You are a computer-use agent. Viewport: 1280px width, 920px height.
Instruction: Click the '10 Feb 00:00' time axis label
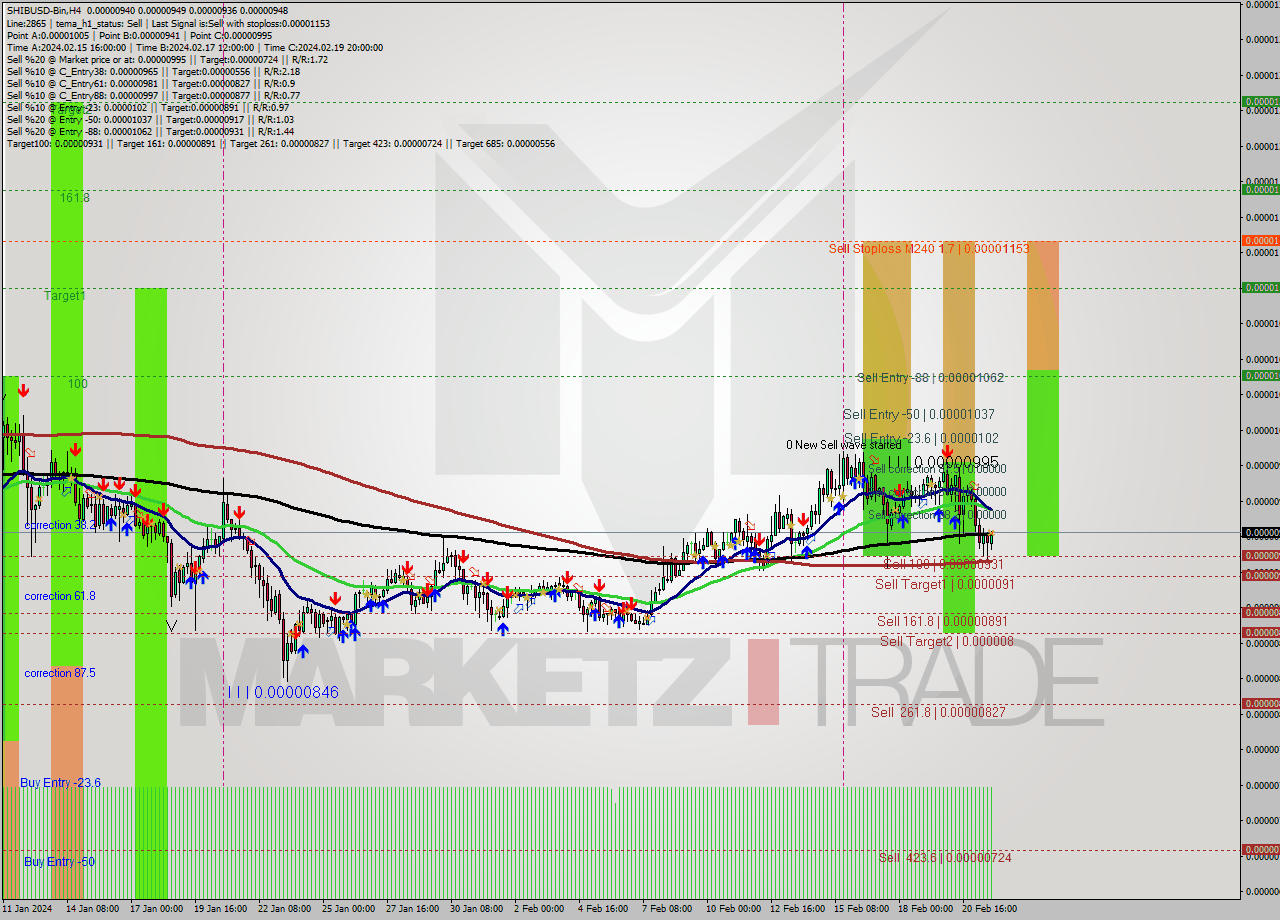point(732,909)
